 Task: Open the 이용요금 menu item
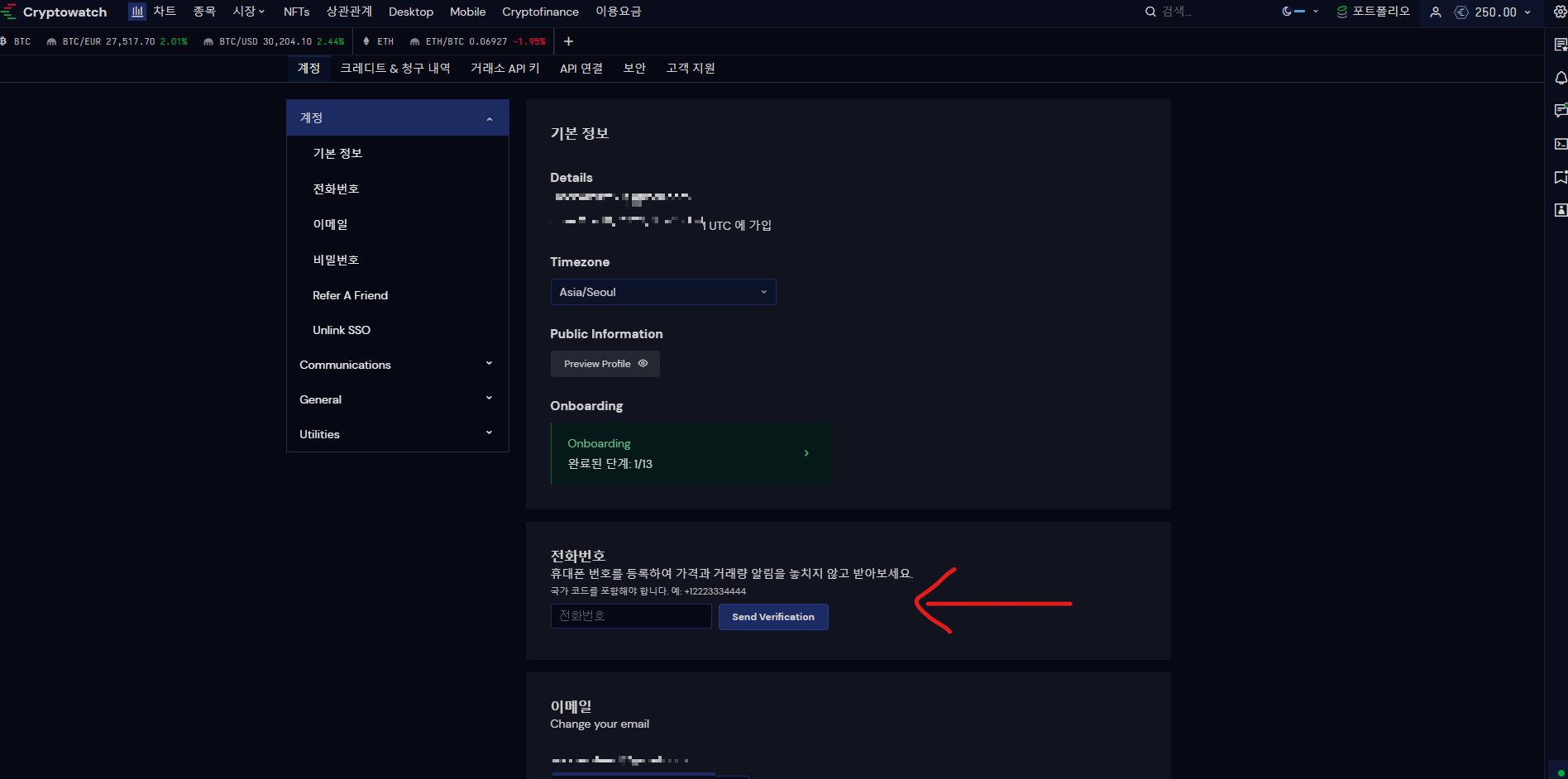tap(619, 12)
